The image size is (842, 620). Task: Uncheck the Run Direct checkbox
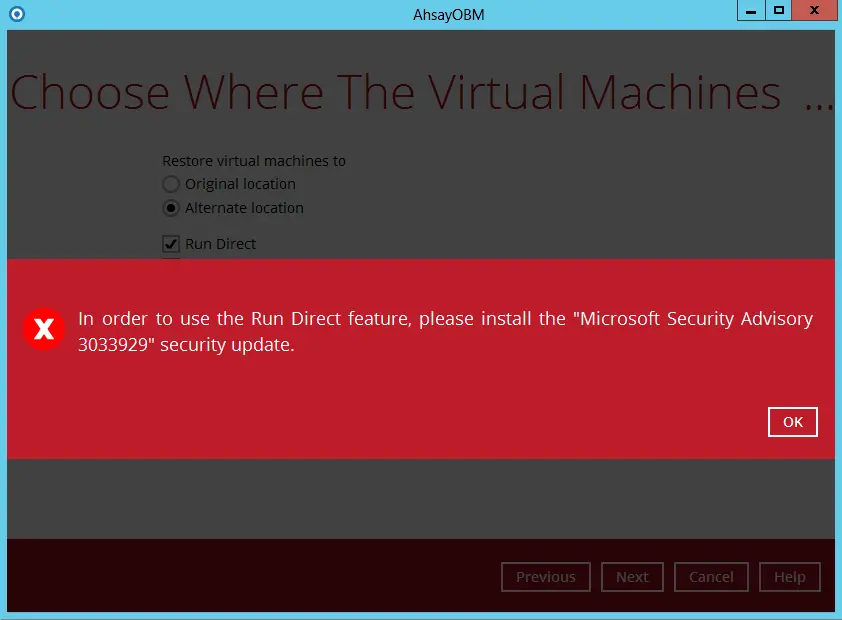[x=171, y=244]
